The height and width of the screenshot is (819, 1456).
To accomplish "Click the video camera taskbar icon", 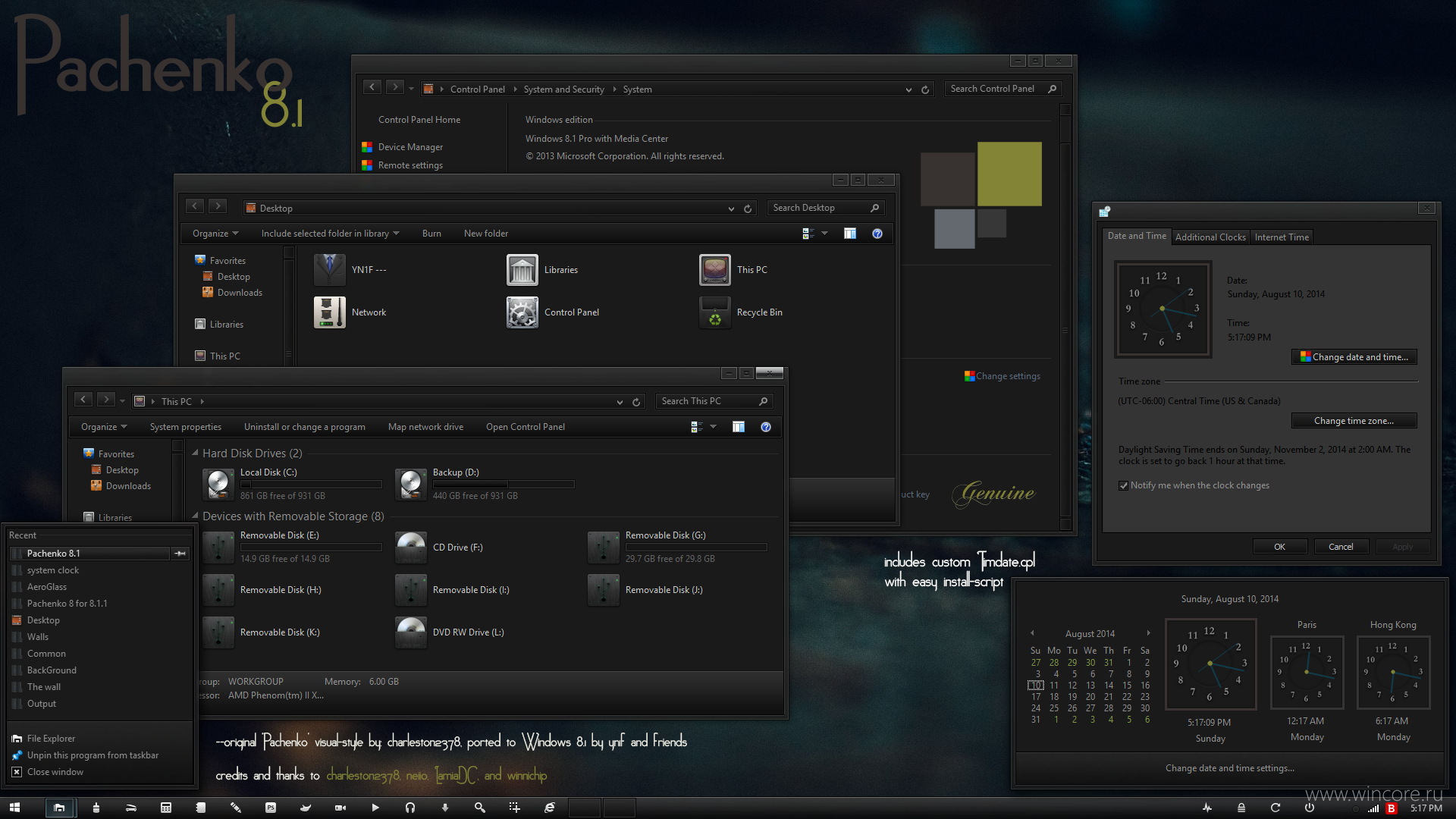I will pos(340,808).
